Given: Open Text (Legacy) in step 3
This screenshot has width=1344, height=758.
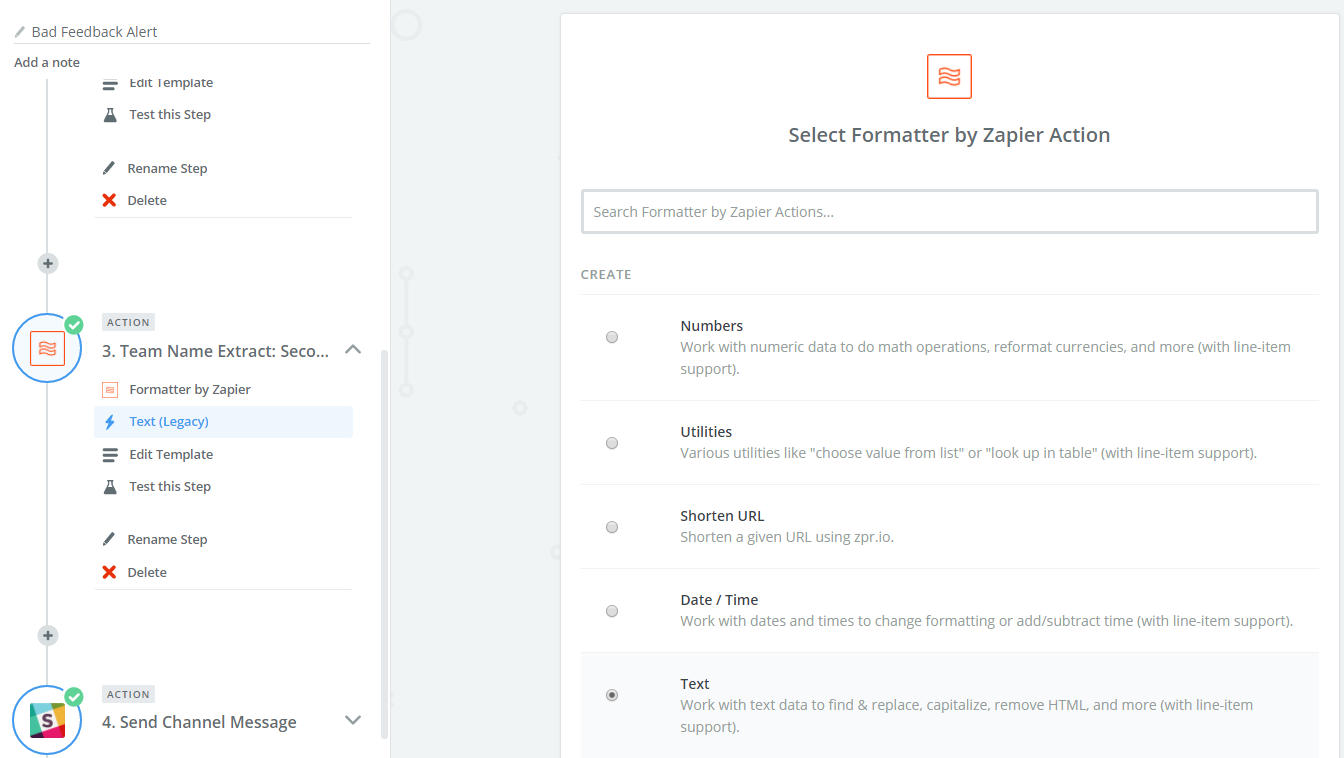Looking at the screenshot, I should coord(169,422).
